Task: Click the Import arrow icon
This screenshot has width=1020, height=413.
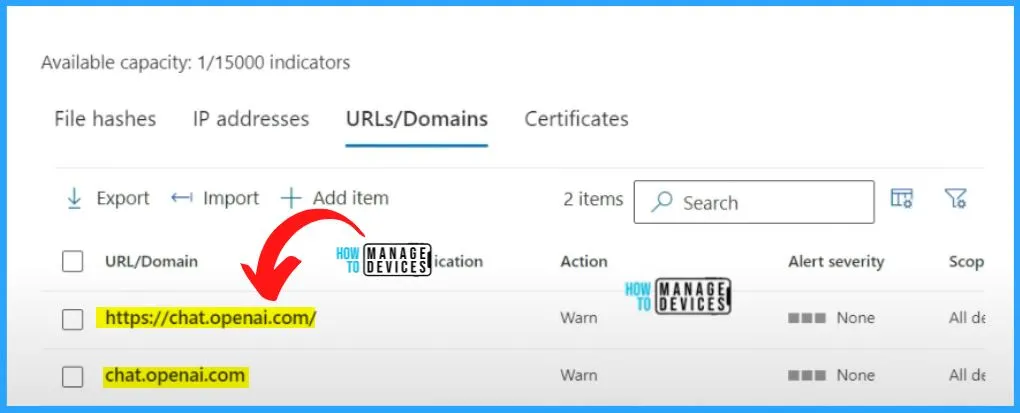Action: point(181,198)
